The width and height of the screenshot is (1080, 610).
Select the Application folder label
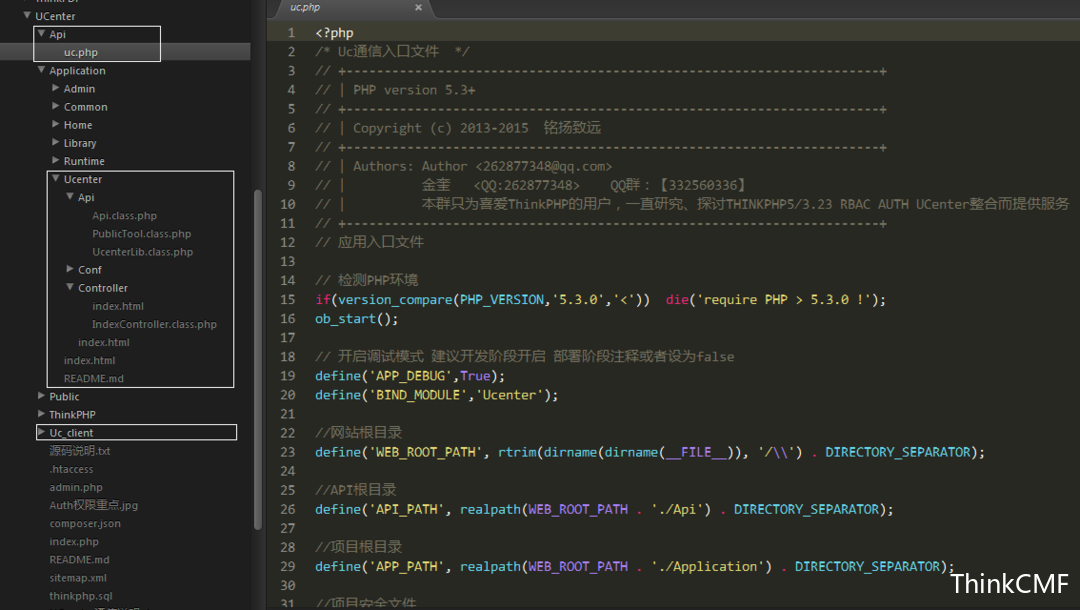click(x=77, y=70)
